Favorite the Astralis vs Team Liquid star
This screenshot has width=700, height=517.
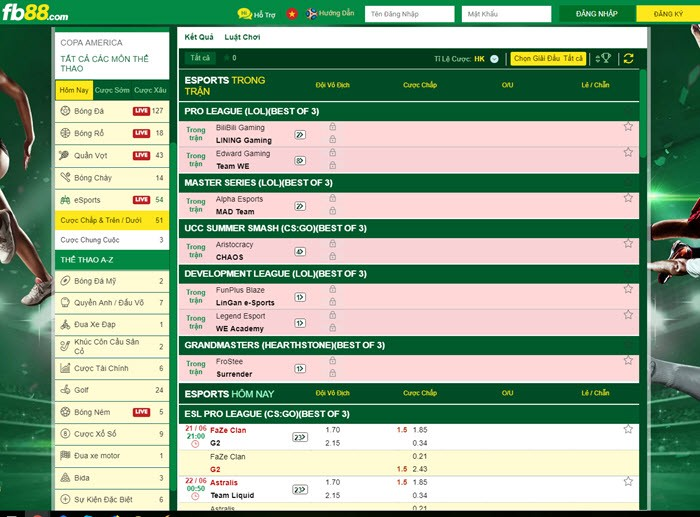pyautogui.click(x=628, y=482)
